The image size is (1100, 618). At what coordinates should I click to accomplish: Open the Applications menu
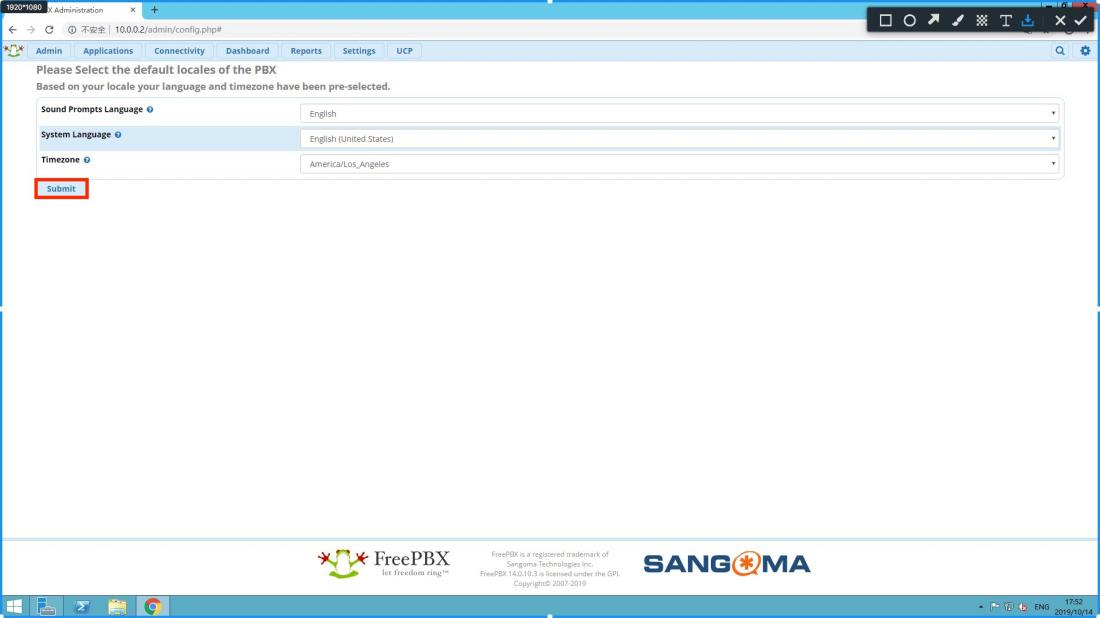point(108,51)
